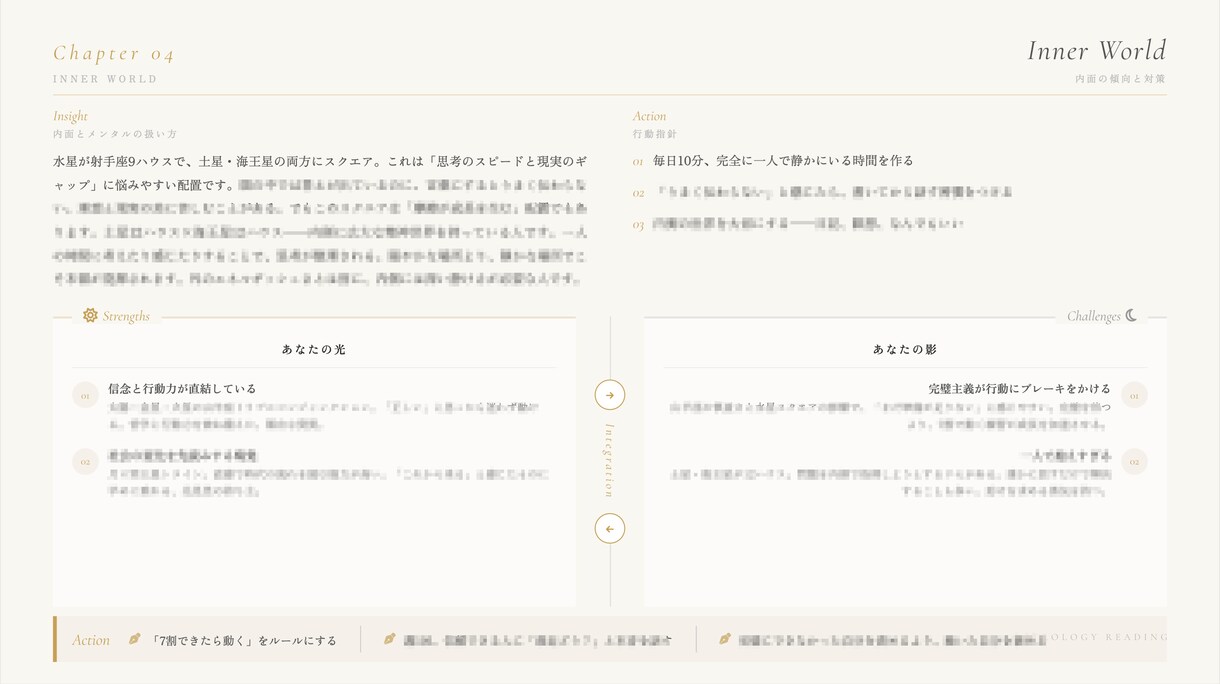Image resolution: width=1220 pixels, height=684 pixels.
Task: Click the あなたの光 panel heading
Action: tap(314, 350)
